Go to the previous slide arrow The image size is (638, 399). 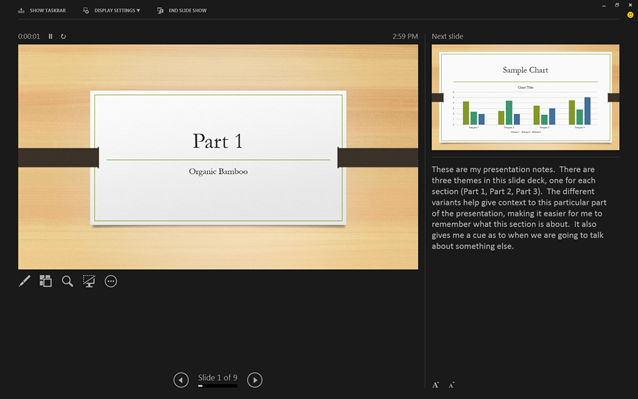(x=181, y=380)
